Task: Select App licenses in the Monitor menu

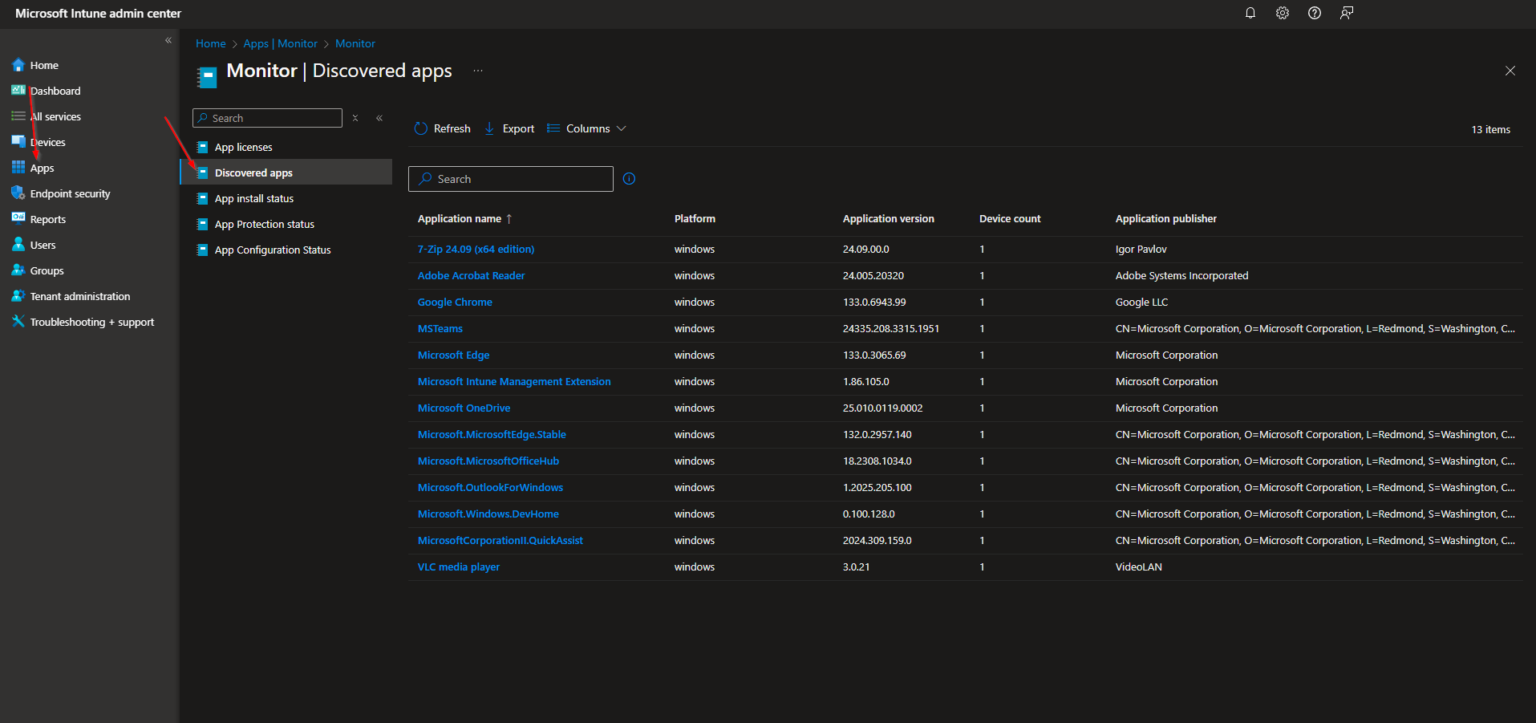Action: (243, 147)
